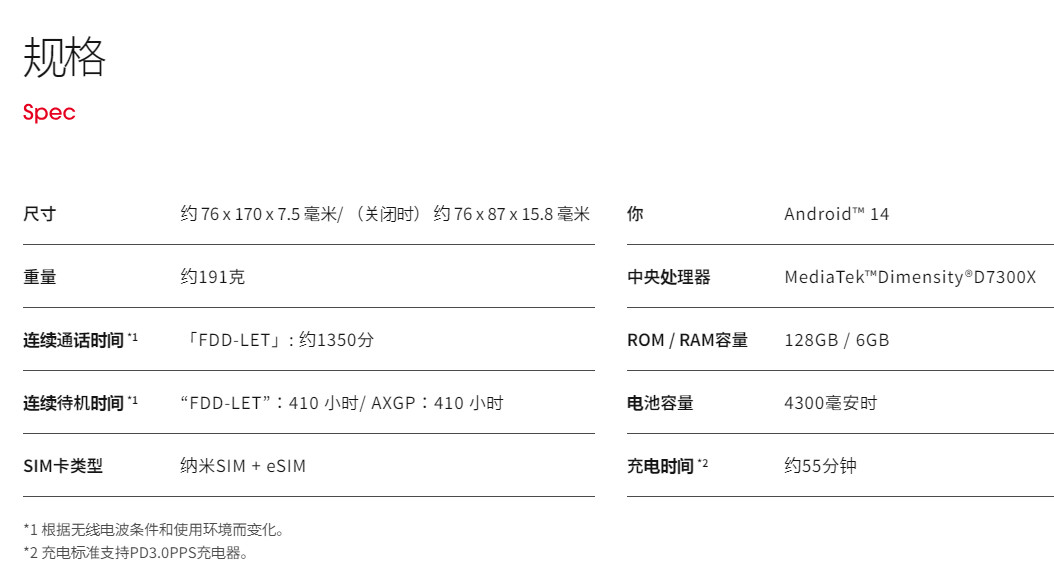
Task: Click the *1 footnote marker beside 连续通话时间
Action: [132, 338]
